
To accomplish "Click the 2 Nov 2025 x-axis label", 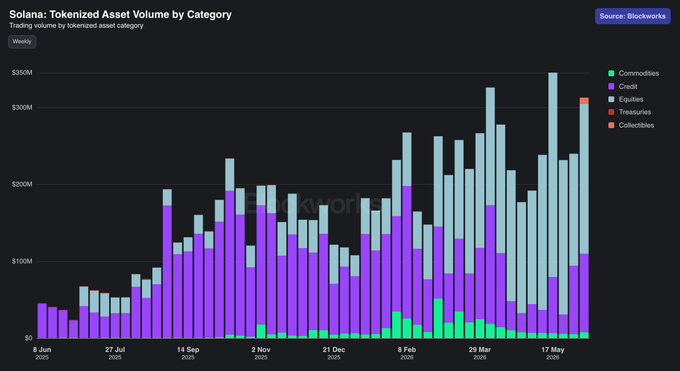I will click(261, 353).
